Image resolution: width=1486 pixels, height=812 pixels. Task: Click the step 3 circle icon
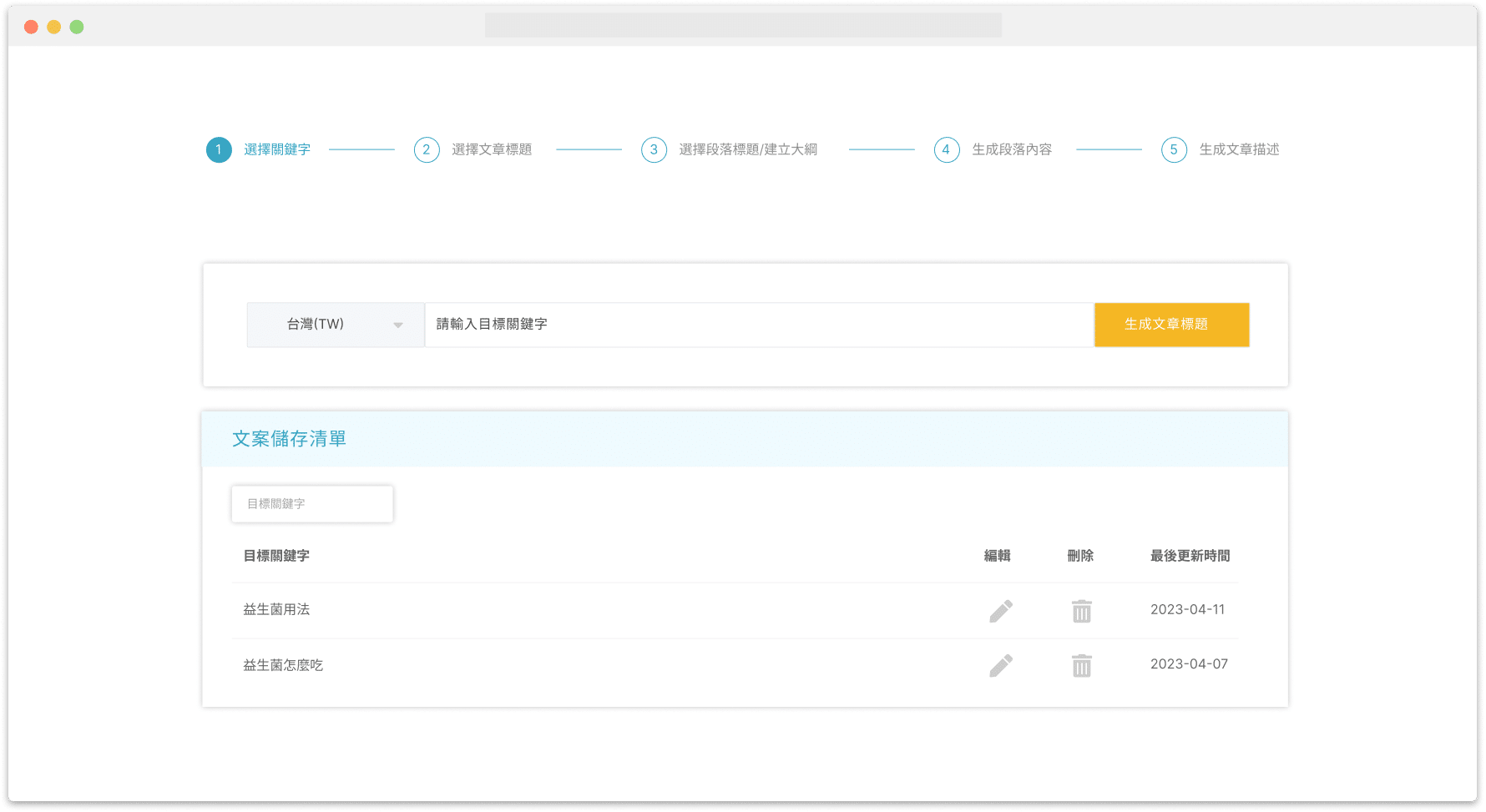(x=654, y=149)
